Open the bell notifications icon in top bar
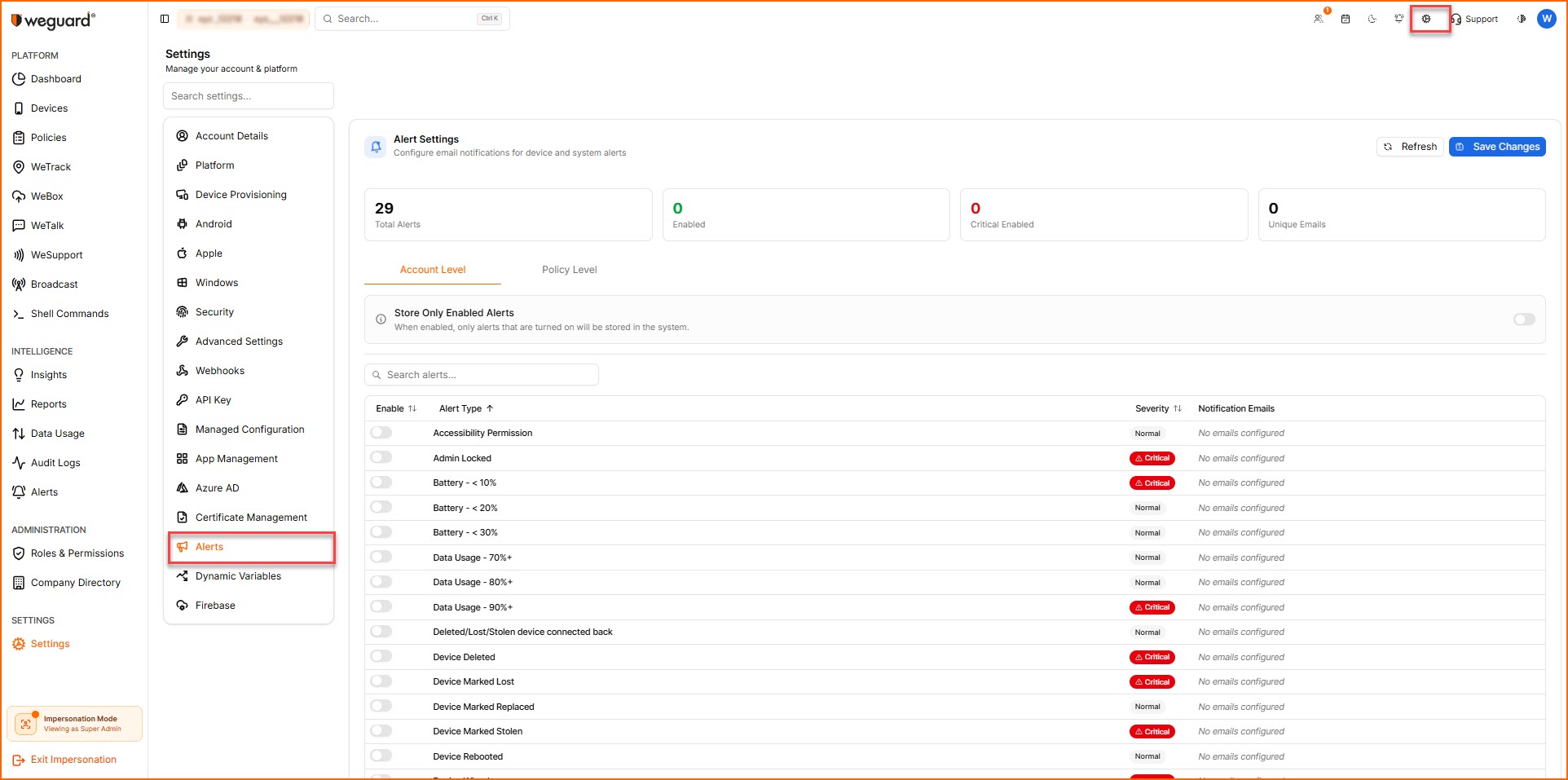1568x780 pixels. click(1399, 19)
